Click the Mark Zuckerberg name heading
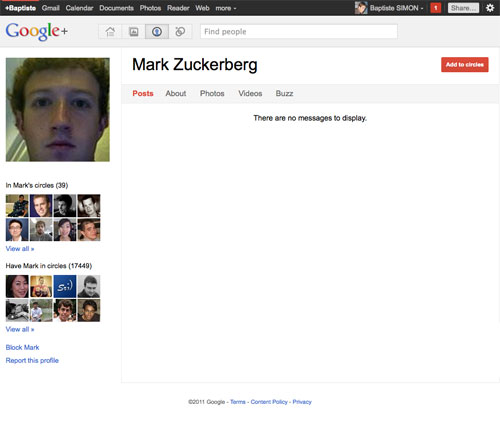 coord(195,65)
